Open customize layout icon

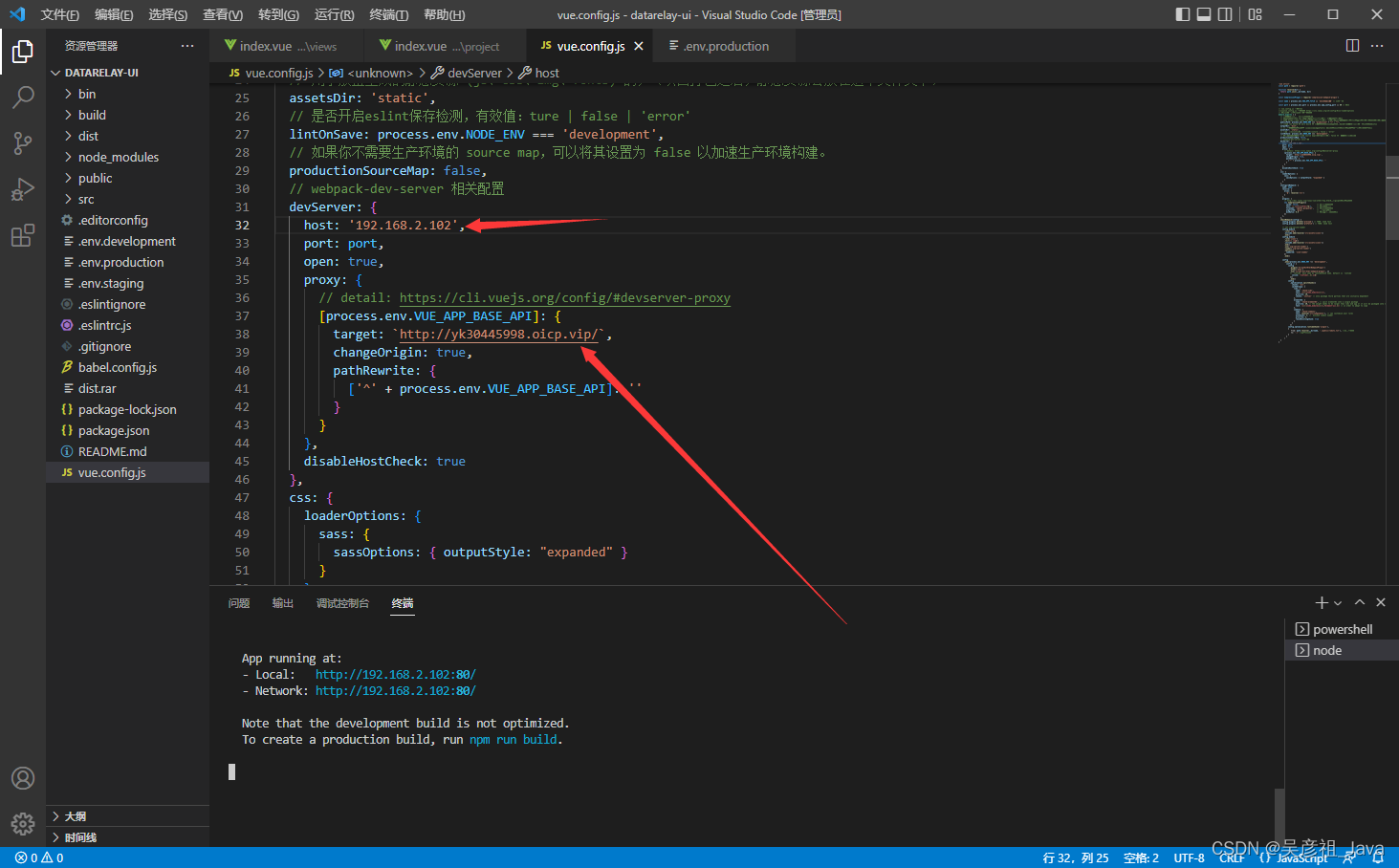click(x=1256, y=14)
